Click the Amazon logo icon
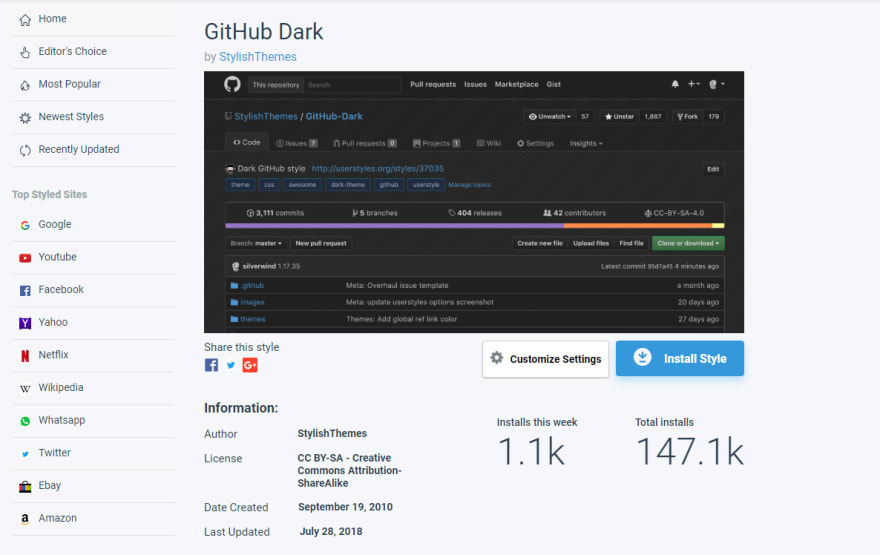Screen dimensions: 880x555 25,519
